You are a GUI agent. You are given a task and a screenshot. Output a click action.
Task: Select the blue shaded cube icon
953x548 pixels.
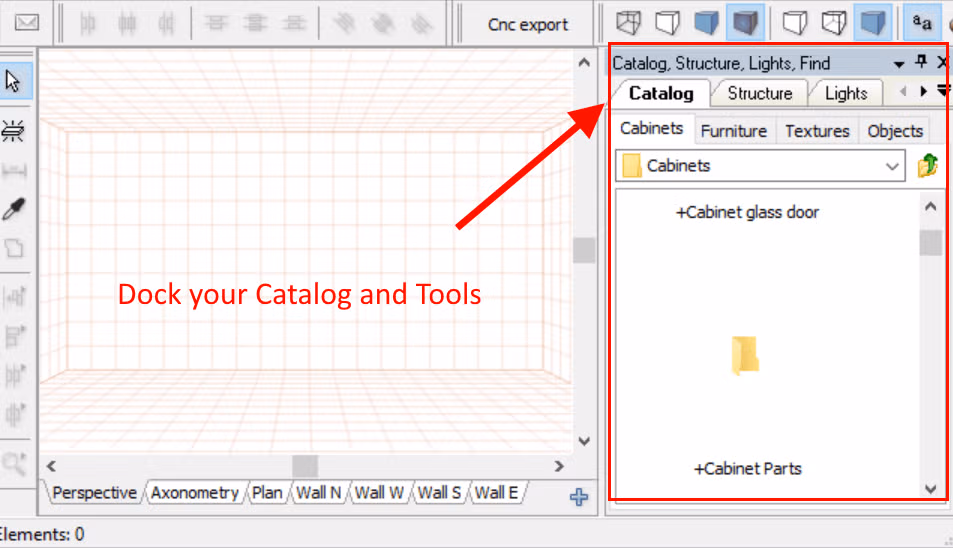[706, 23]
